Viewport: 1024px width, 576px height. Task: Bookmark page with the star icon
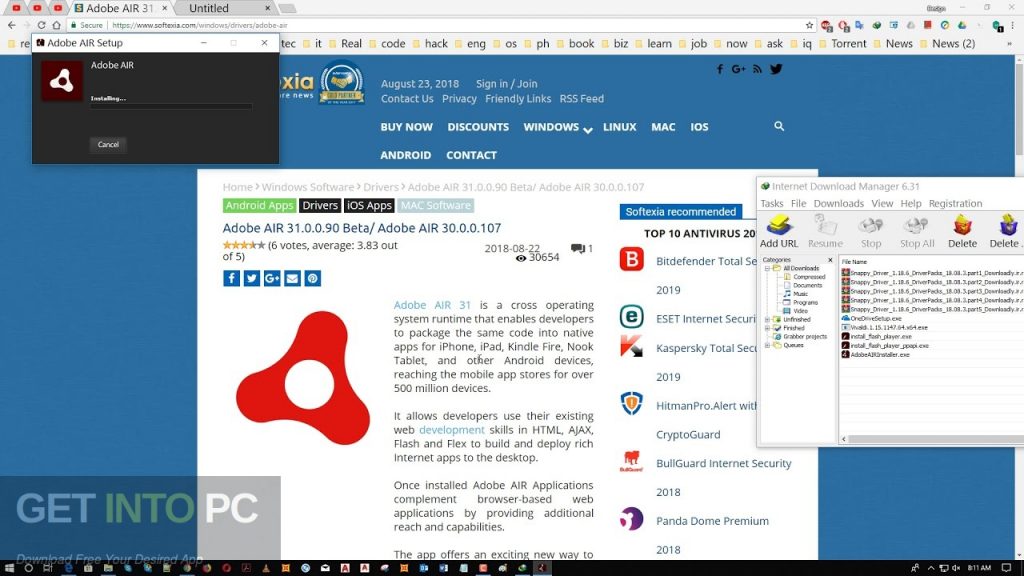coord(810,25)
